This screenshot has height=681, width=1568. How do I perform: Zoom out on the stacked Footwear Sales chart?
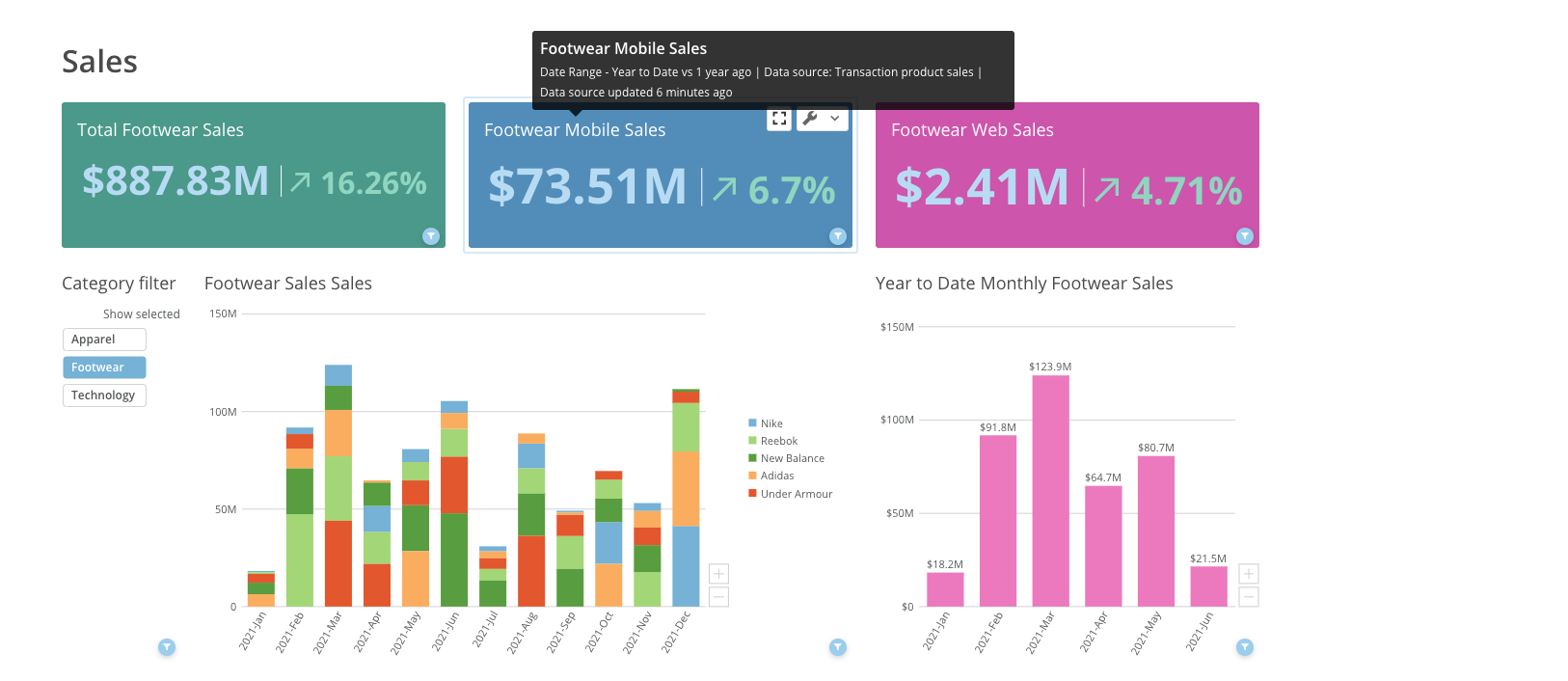tap(718, 597)
